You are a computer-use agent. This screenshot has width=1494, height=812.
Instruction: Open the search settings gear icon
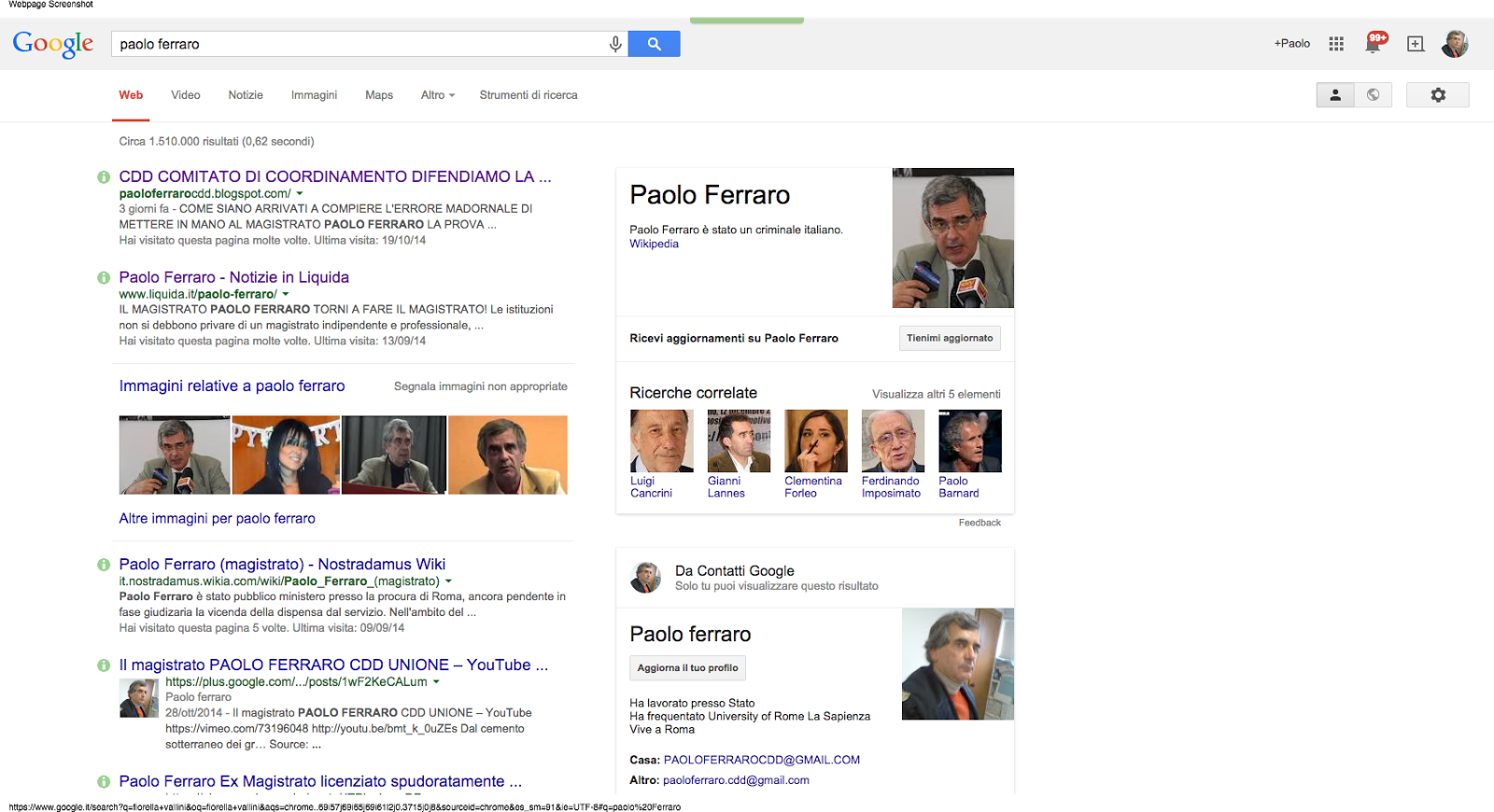1438,95
